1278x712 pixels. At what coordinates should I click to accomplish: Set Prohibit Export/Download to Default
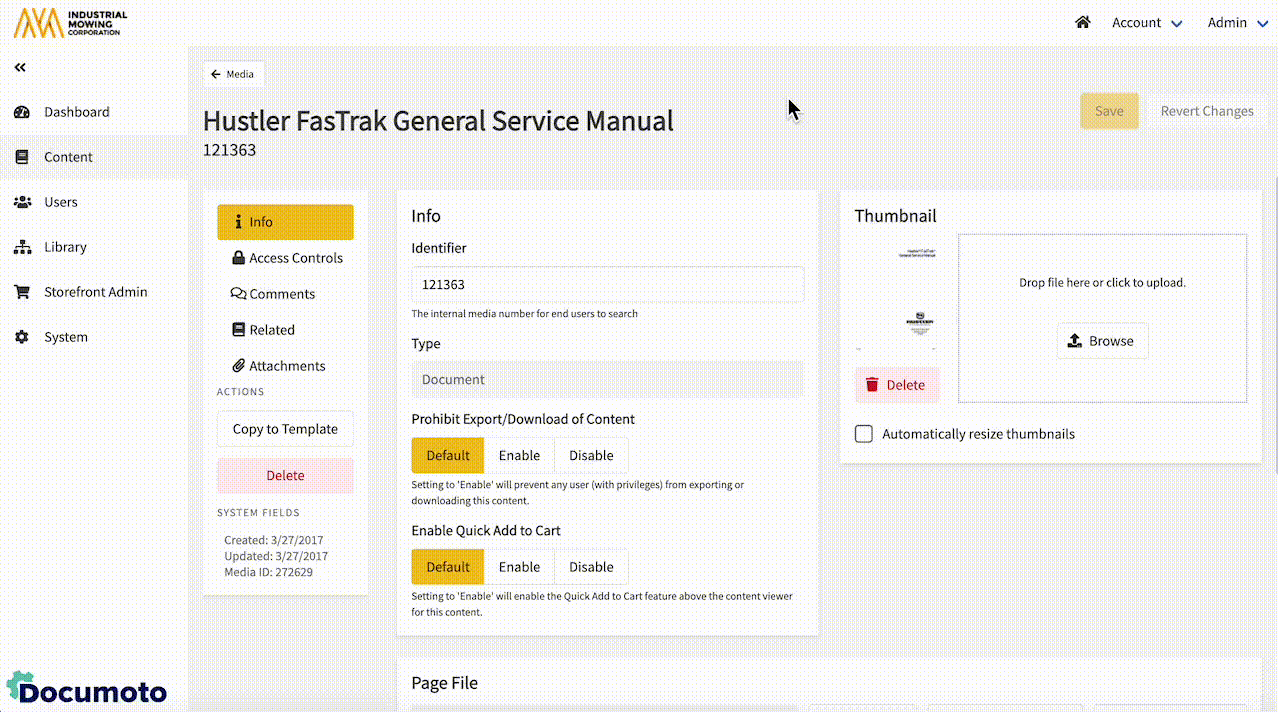(x=447, y=455)
